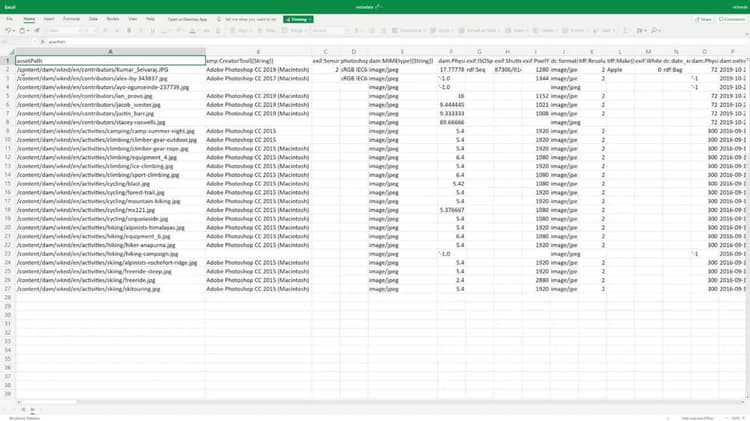This screenshot has height=421, width=750.
Task: Open the Paste dropdown arrow
Action: point(28,31)
